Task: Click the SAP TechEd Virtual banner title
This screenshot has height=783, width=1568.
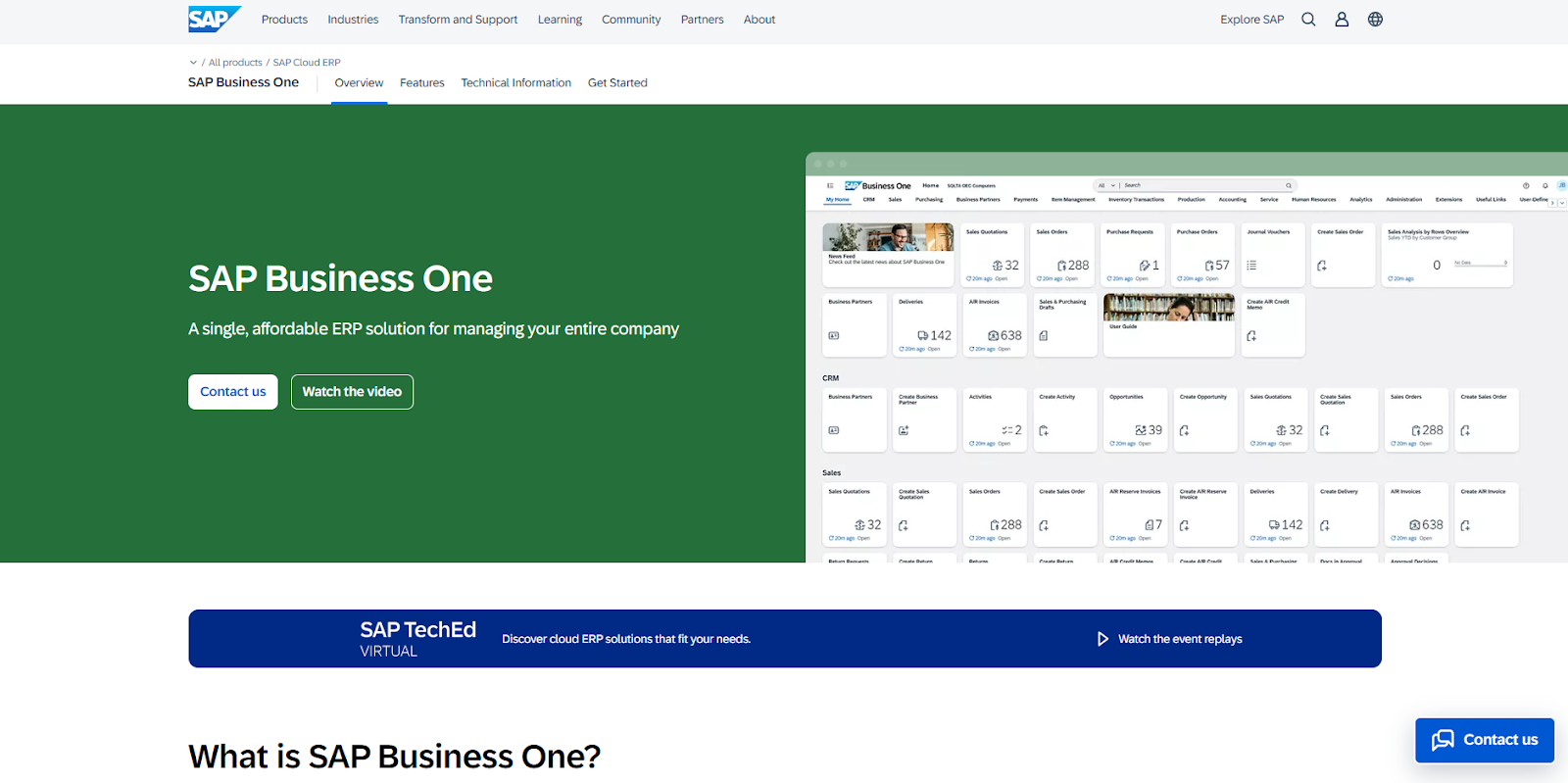Action: pyautogui.click(x=417, y=639)
